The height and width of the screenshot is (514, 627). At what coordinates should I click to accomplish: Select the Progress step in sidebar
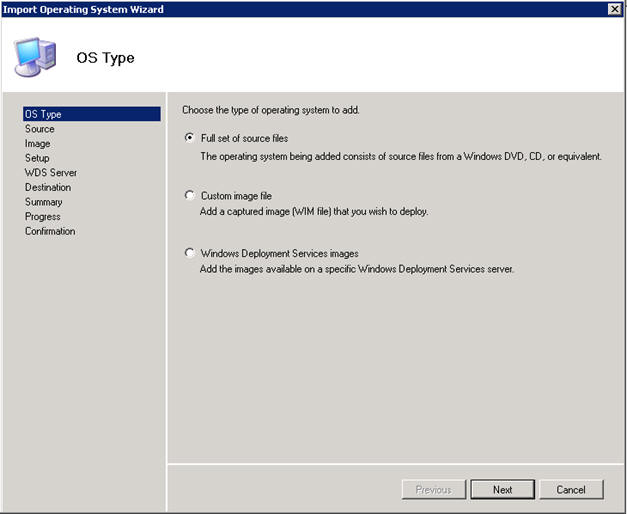(43, 216)
